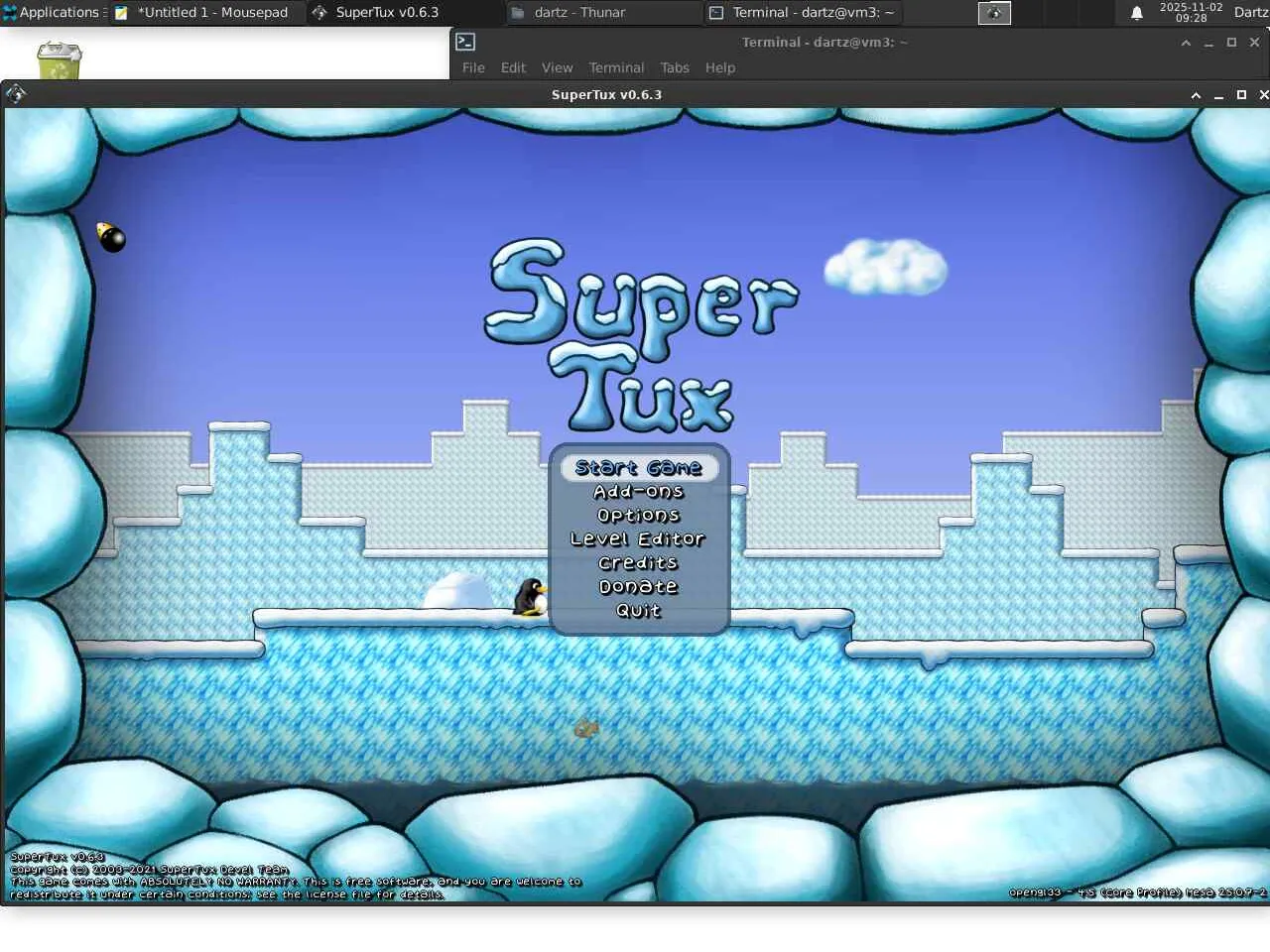The height and width of the screenshot is (952, 1270).
Task: Open Options in the SuperTux main menu
Action: coord(639,516)
